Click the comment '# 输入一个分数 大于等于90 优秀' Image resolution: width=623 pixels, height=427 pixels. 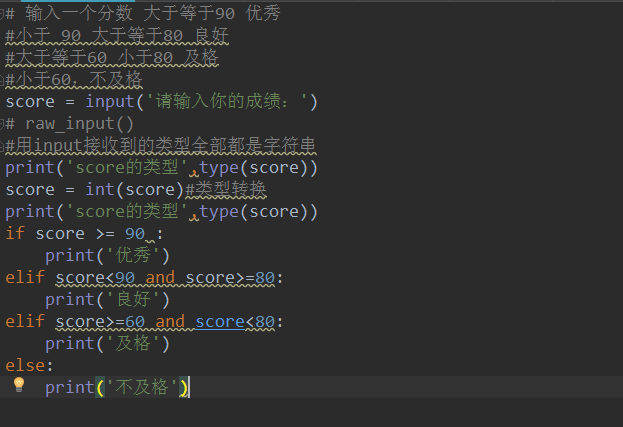click(x=143, y=14)
